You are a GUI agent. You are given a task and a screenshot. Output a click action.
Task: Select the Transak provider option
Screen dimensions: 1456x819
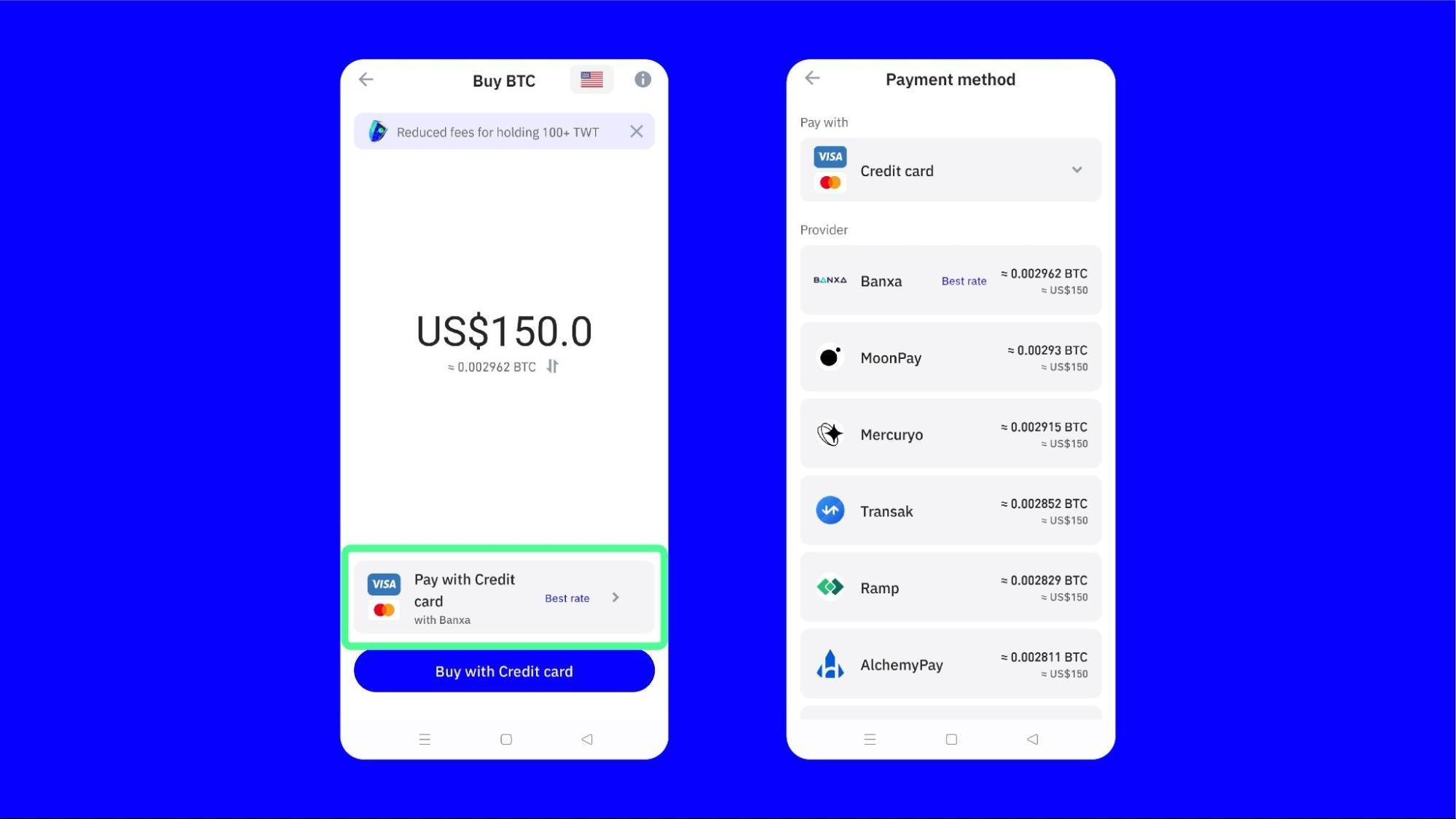[x=950, y=510]
